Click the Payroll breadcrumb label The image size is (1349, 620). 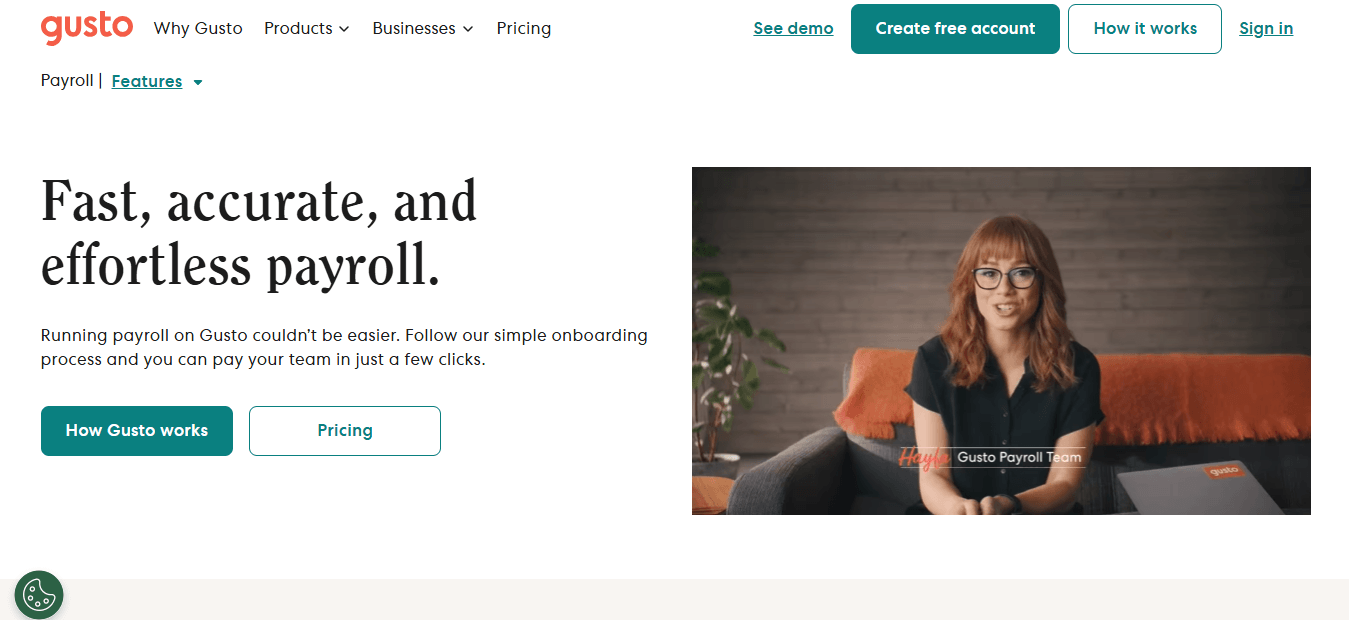tap(67, 80)
